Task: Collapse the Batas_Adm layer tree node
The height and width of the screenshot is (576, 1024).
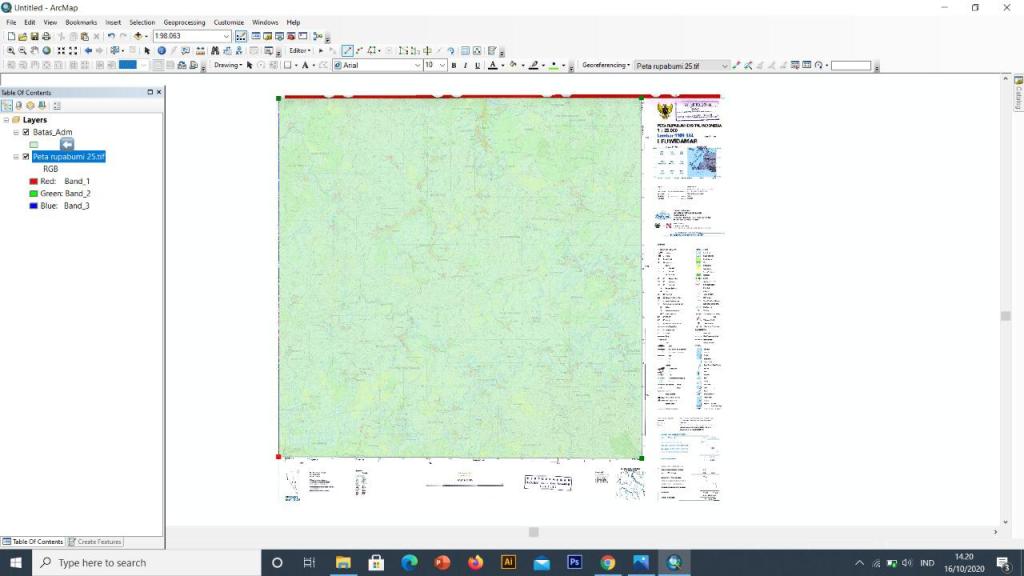Action: [16, 132]
